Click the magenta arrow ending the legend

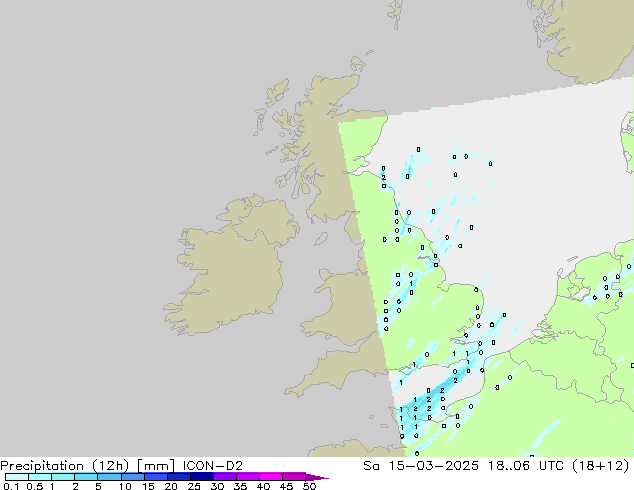[320, 477]
